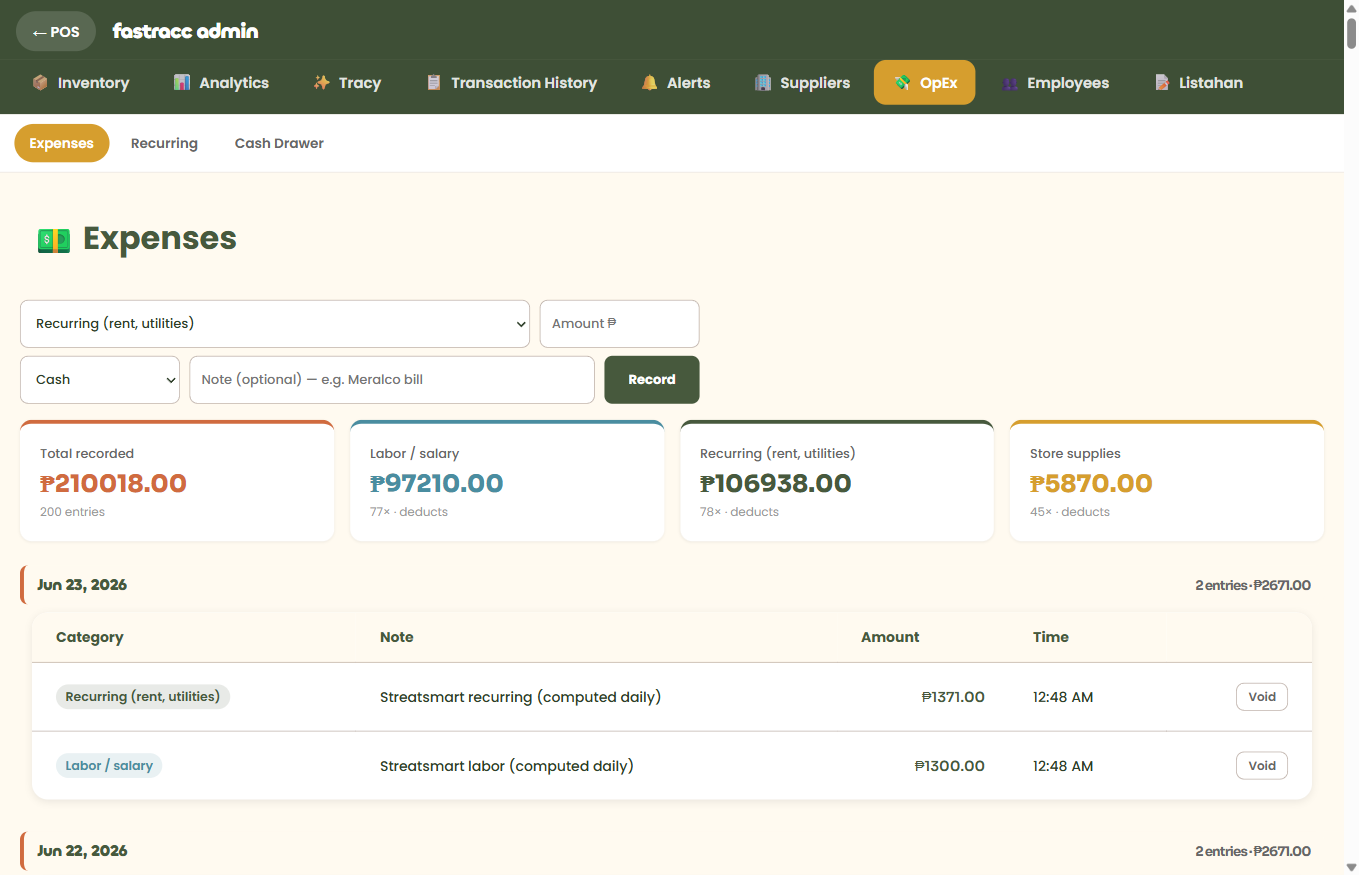Image resolution: width=1359 pixels, height=875 pixels.
Task: Open Transaction History
Action: 511,83
